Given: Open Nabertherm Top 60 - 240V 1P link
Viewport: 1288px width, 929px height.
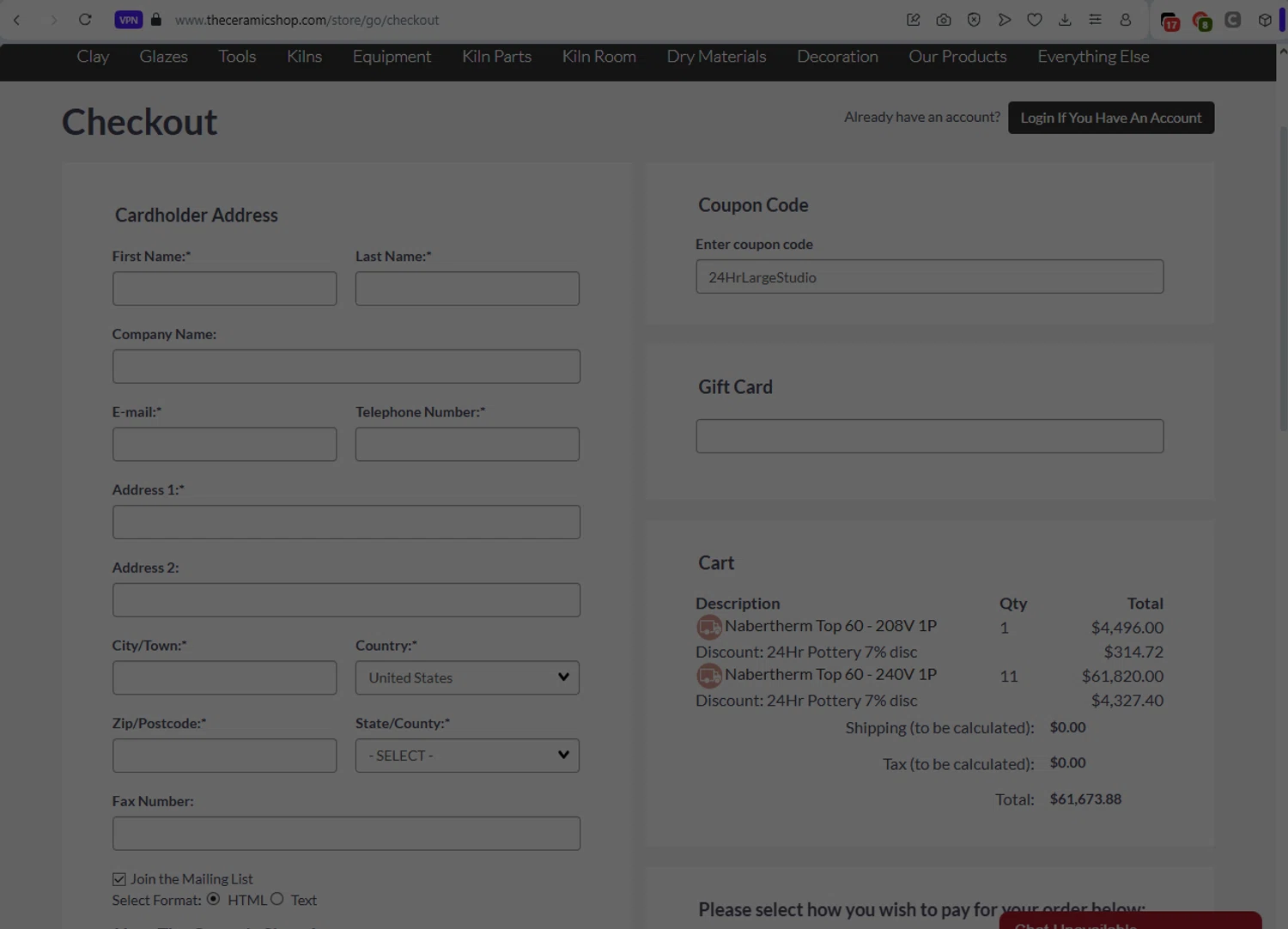Looking at the screenshot, I should coord(830,675).
